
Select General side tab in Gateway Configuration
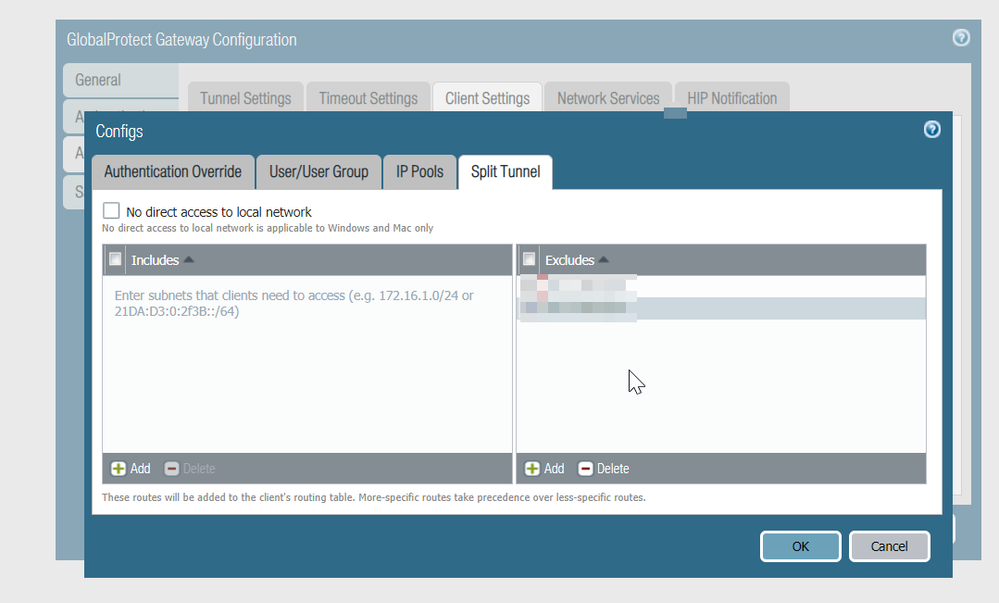click(x=120, y=80)
